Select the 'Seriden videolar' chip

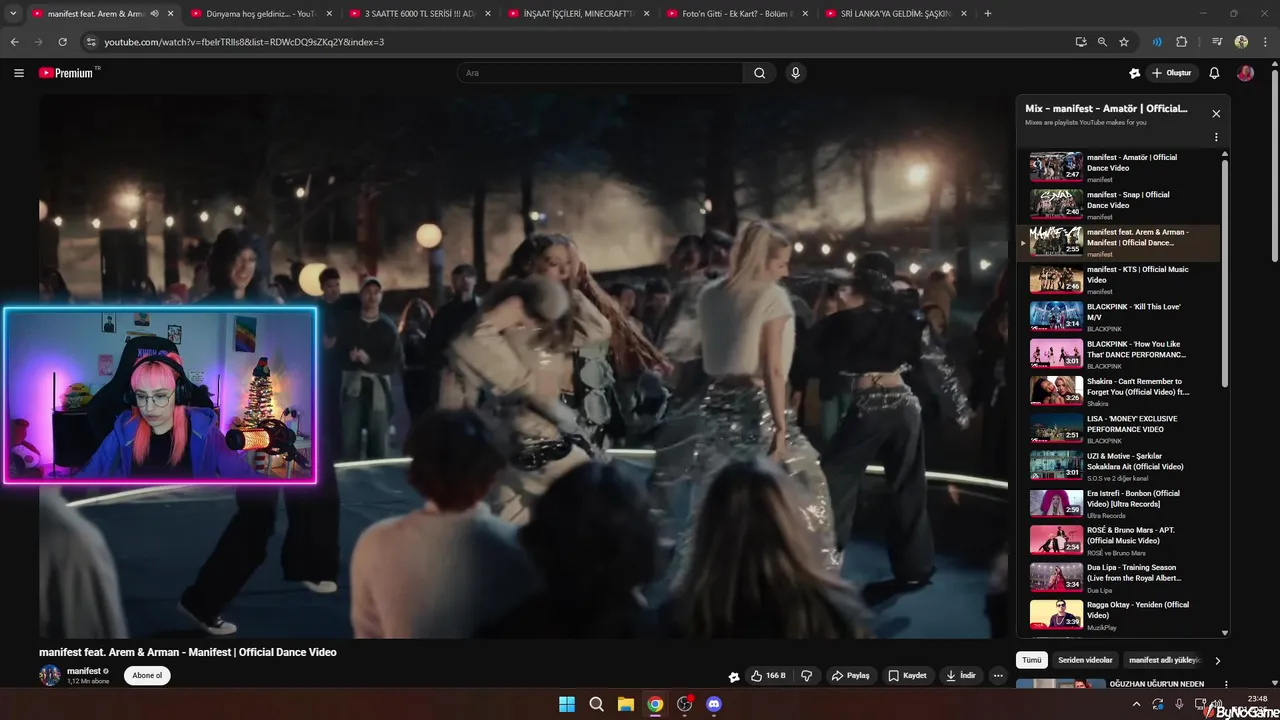pos(1085,660)
